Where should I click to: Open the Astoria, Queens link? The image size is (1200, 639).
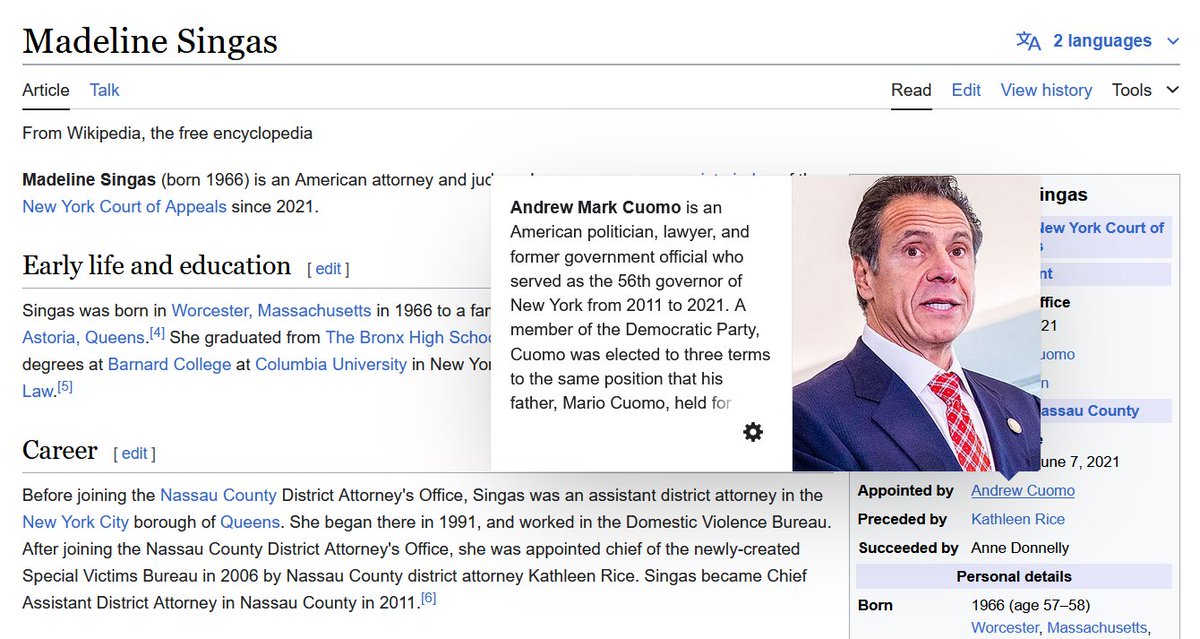coord(85,338)
